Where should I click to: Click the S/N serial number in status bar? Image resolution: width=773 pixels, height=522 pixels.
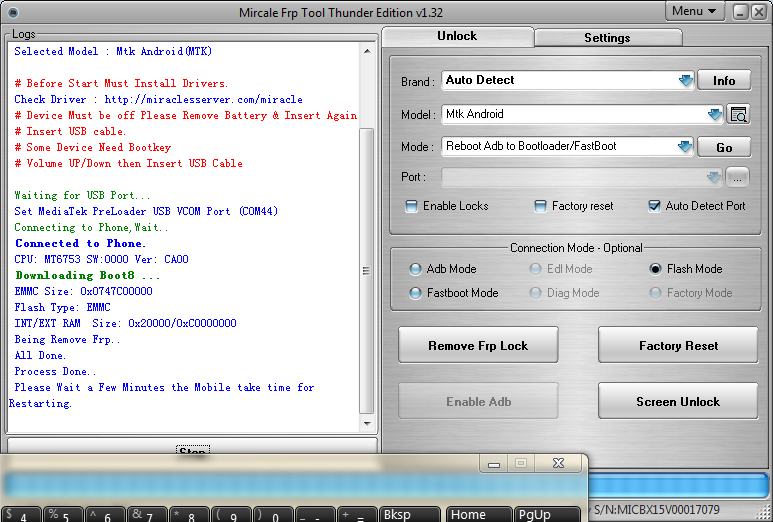click(657, 510)
